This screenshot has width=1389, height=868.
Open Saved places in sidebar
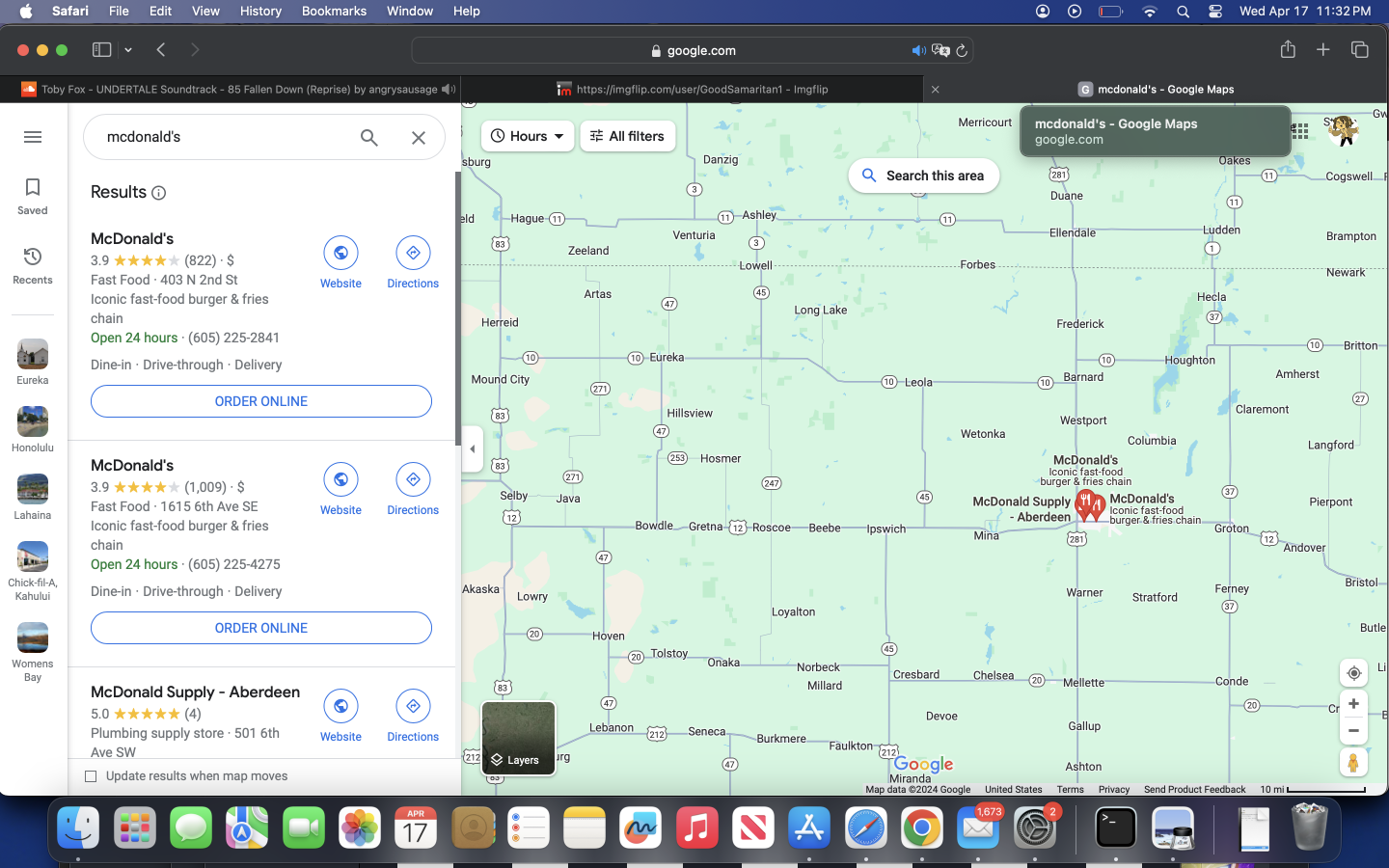coord(33,196)
